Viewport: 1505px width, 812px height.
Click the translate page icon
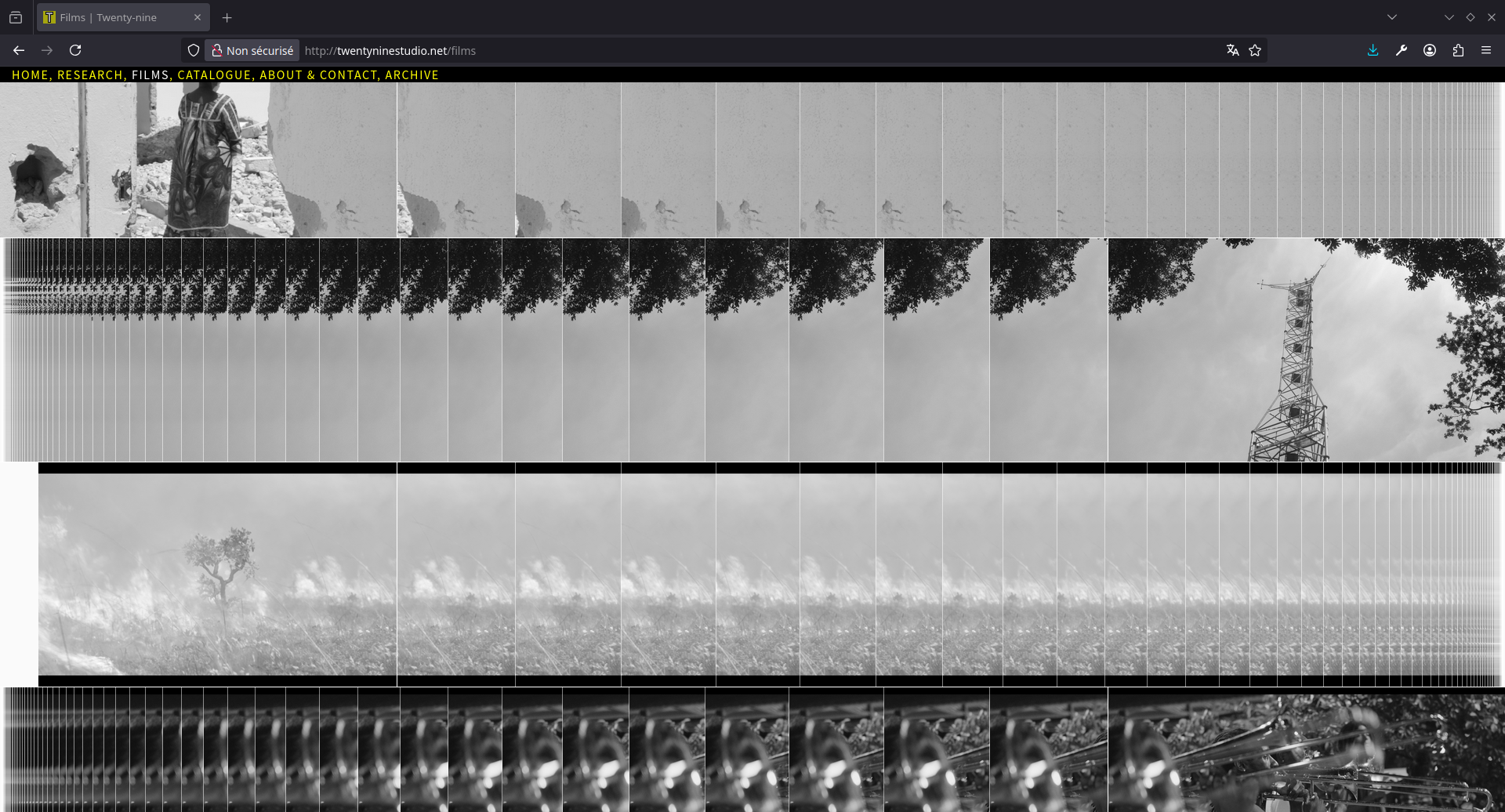[1232, 50]
